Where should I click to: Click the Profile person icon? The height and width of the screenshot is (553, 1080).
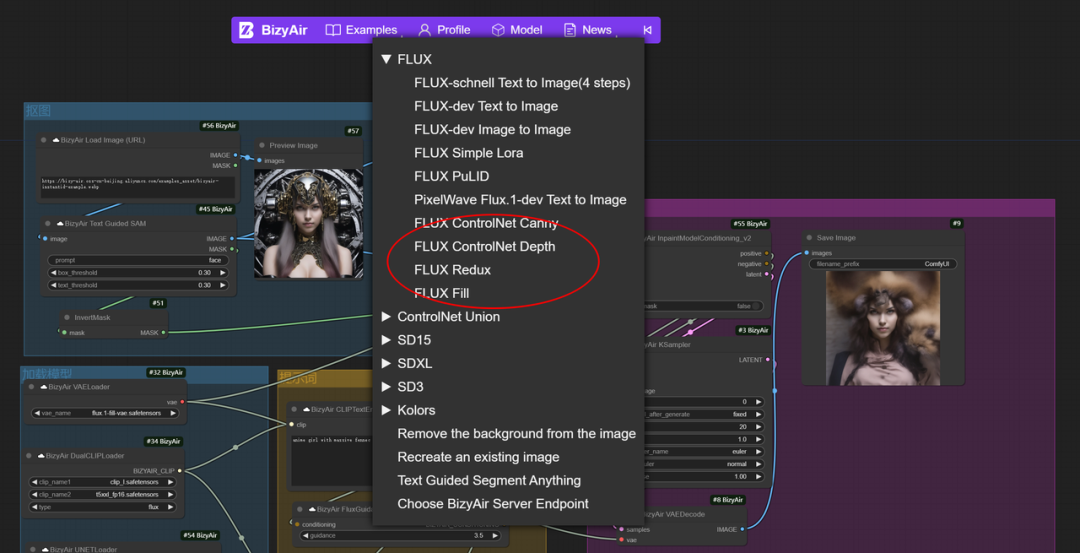pyautogui.click(x=425, y=30)
